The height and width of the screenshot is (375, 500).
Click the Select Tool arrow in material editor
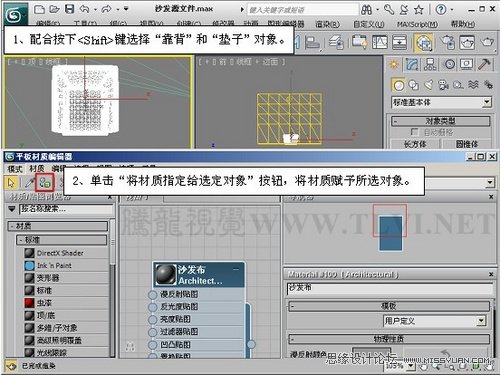tap(12, 182)
